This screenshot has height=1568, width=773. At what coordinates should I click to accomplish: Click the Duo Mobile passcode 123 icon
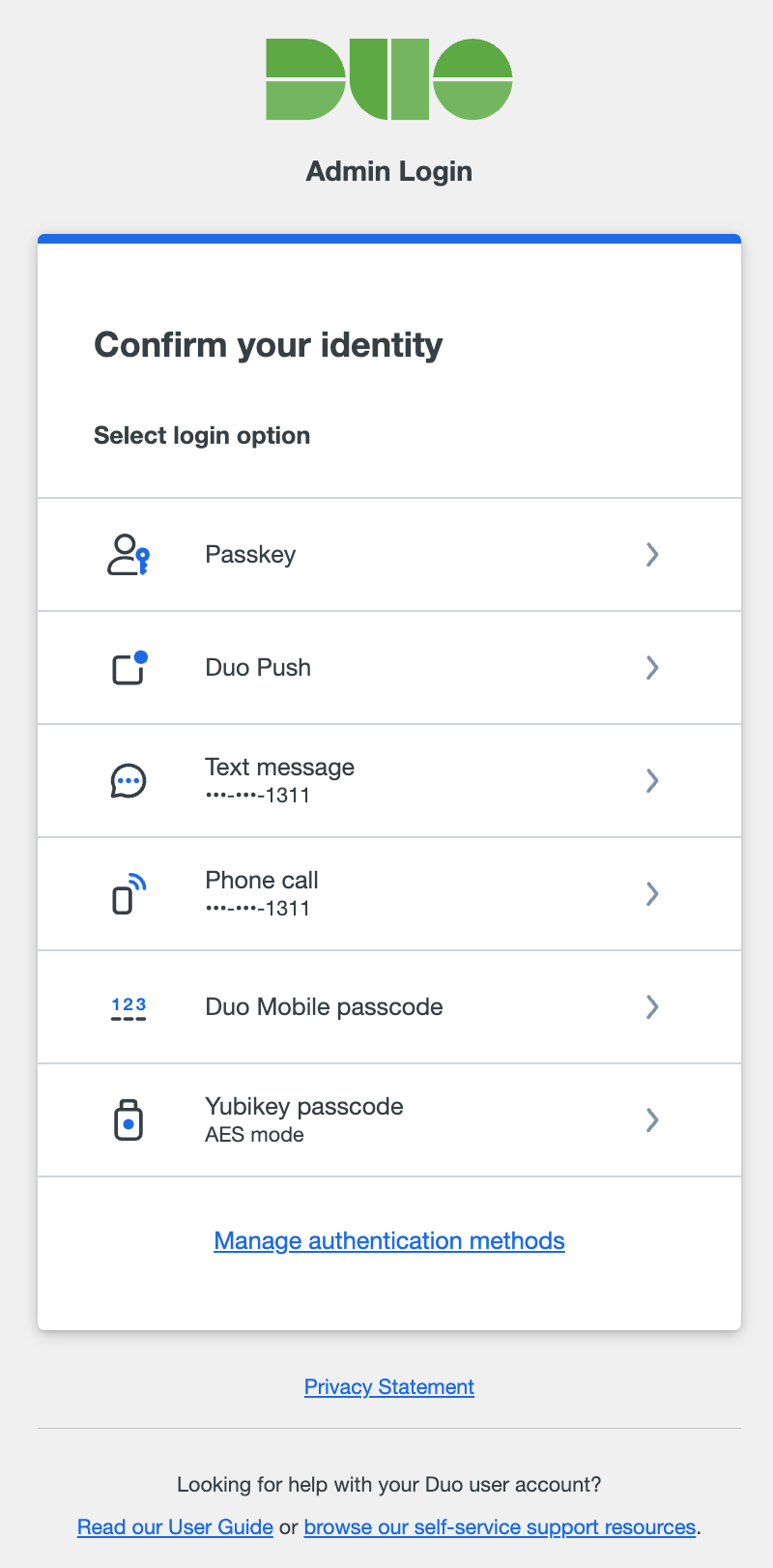127,1006
